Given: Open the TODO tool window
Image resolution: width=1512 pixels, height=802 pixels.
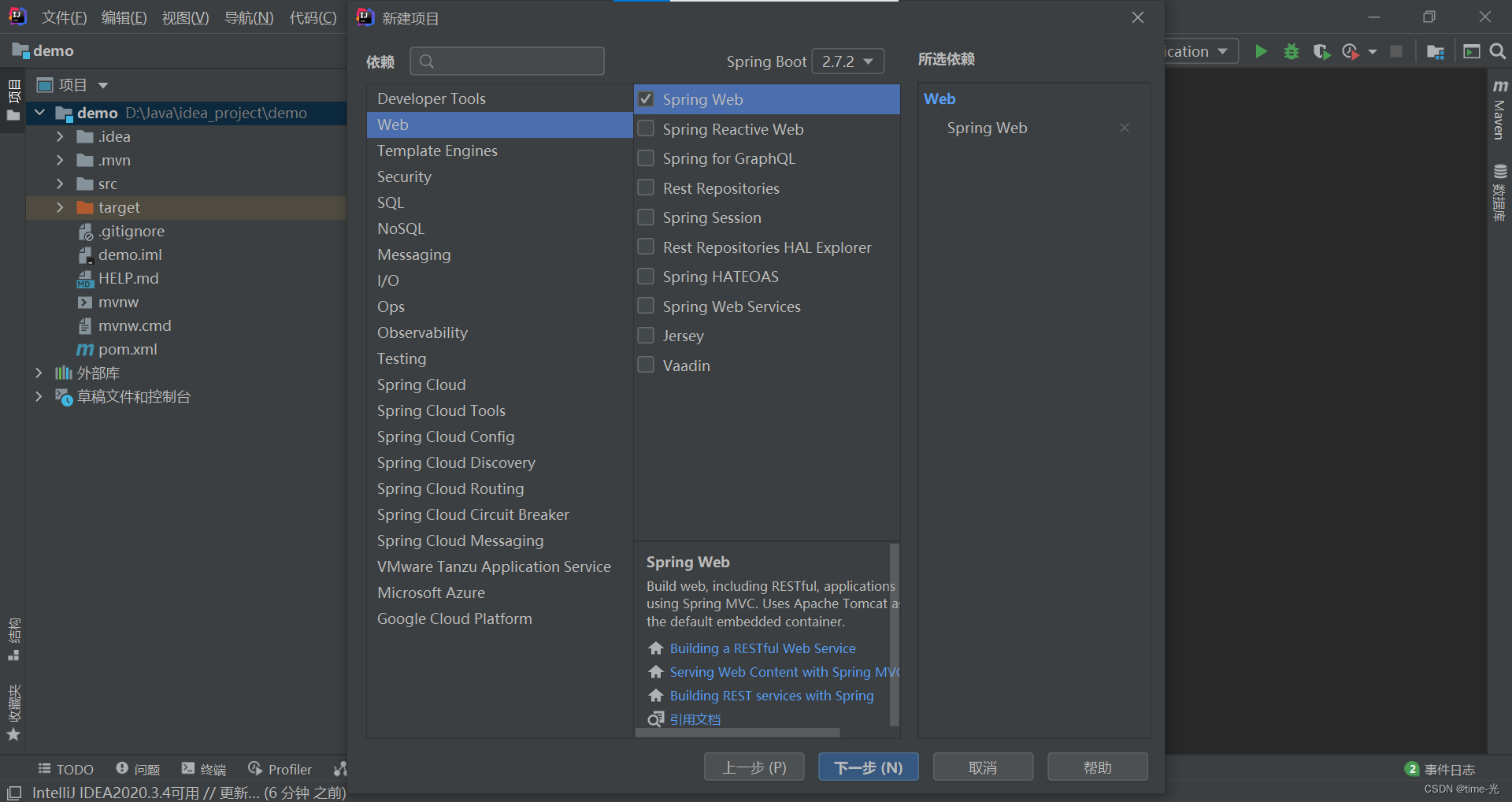Looking at the screenshot, I should point(66,769).
